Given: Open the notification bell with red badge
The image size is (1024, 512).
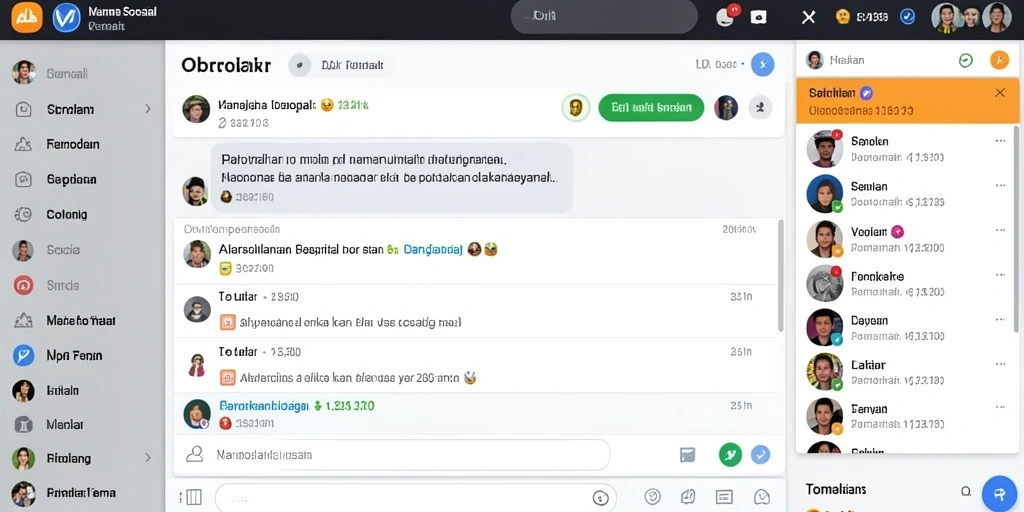Looking at the screenshot, I should point(726,16).
